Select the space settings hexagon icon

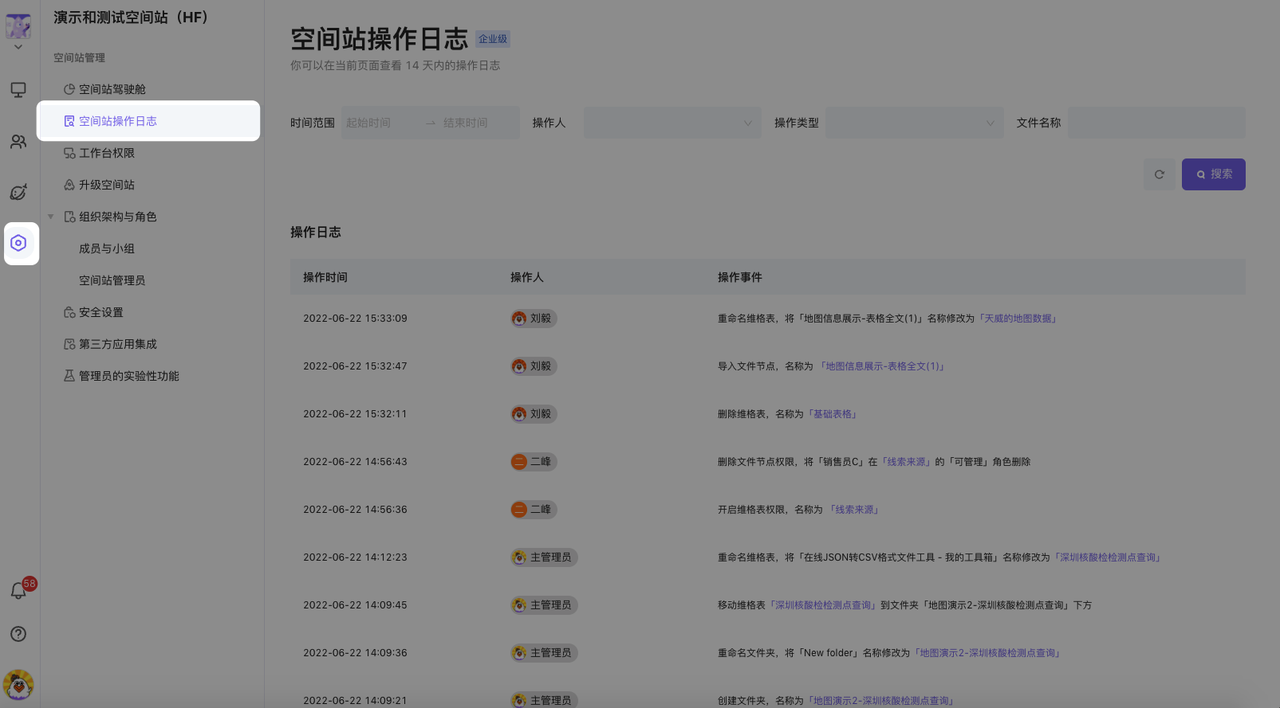pyautogui.click(x=19, y=243)
